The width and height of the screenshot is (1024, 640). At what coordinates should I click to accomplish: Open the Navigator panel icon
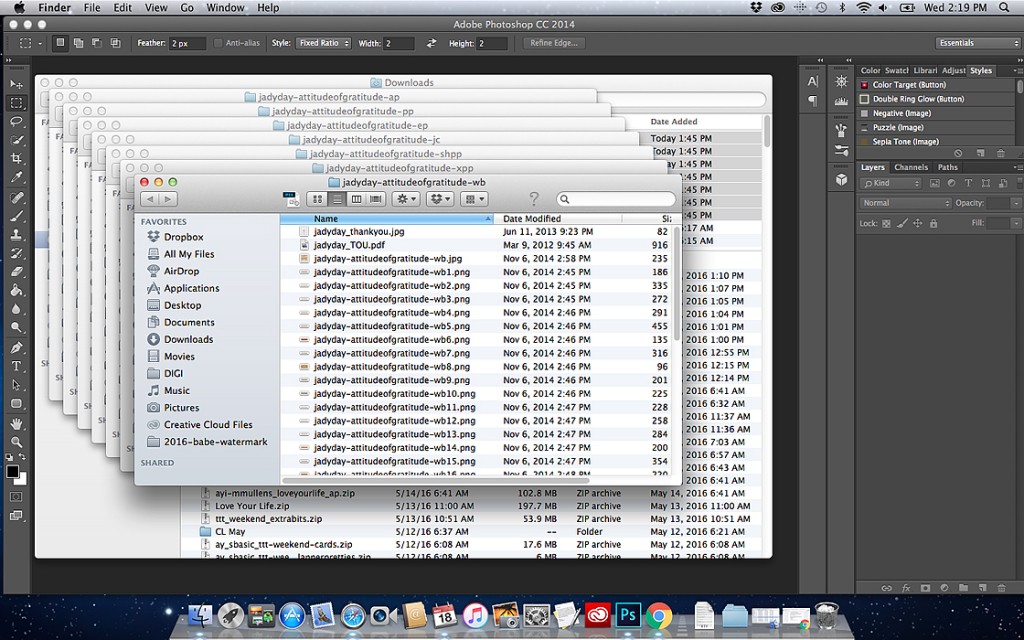tap(841, 82)
